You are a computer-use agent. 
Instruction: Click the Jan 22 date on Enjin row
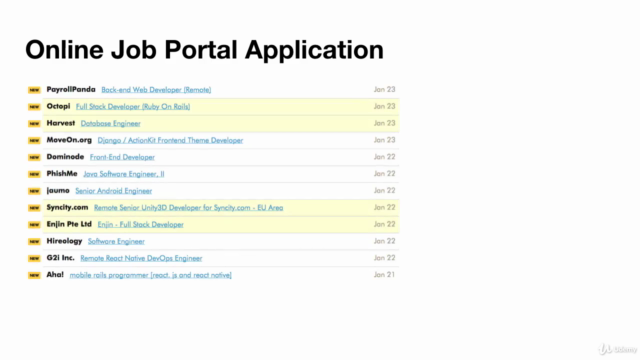[x=384, y=224]
